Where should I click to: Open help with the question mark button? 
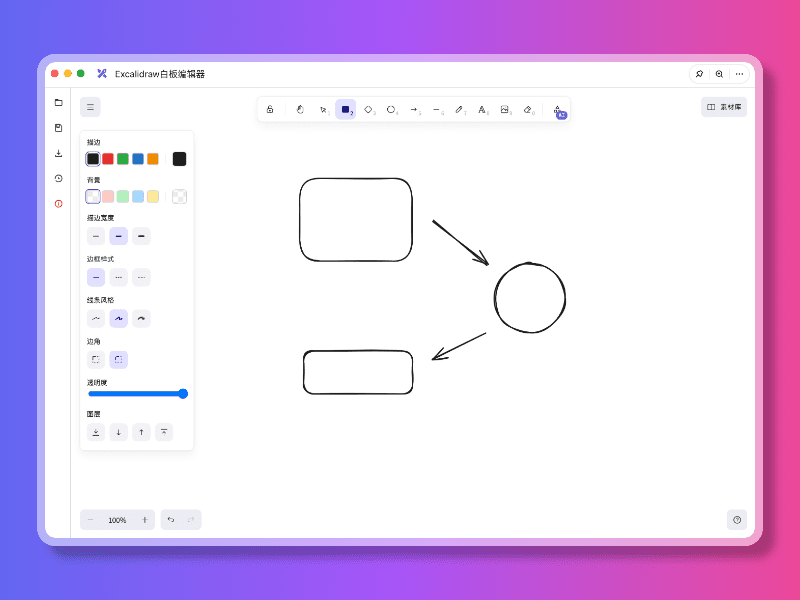(x=737, y=520)
